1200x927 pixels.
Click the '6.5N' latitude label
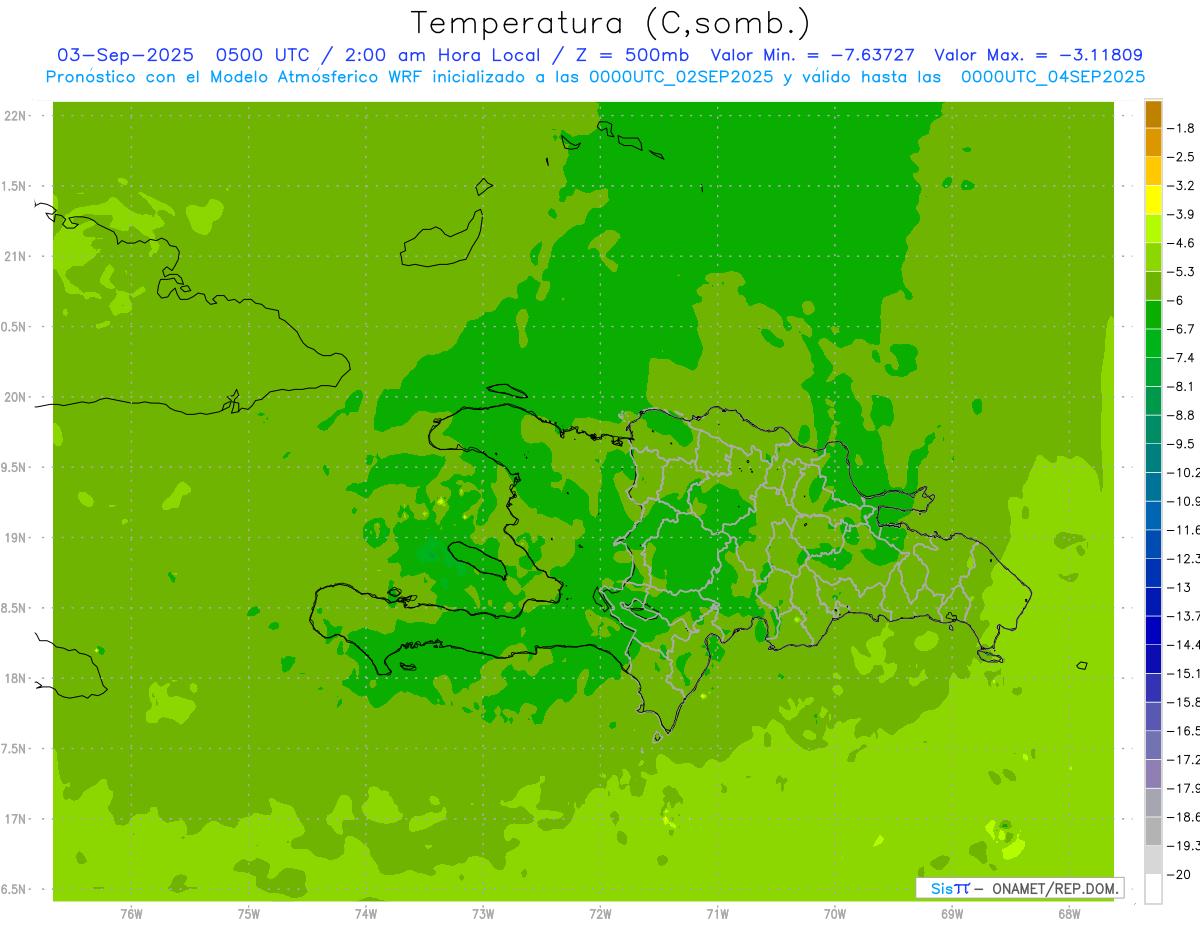[14, 890]
